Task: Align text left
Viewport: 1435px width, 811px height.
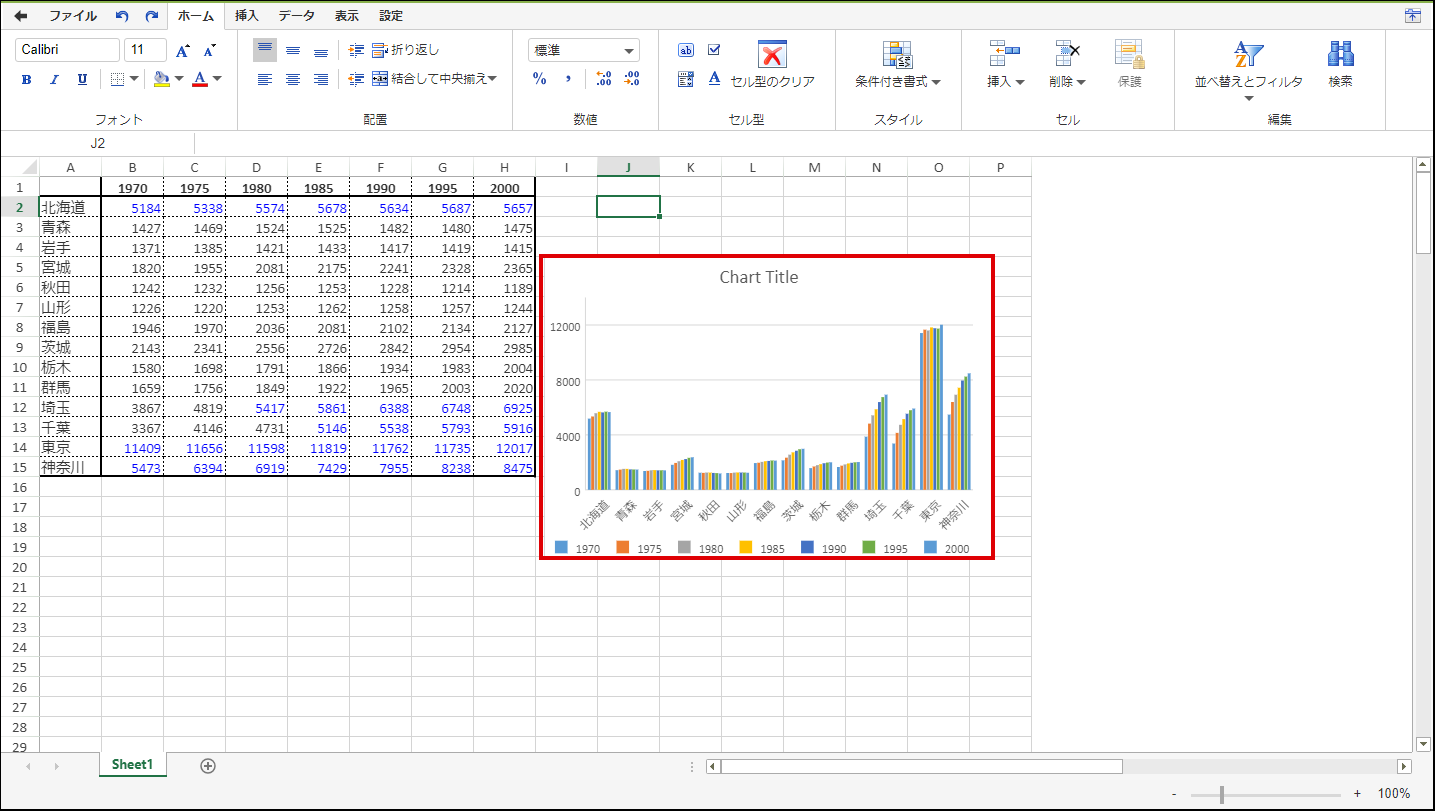Action: click(265, 79)
